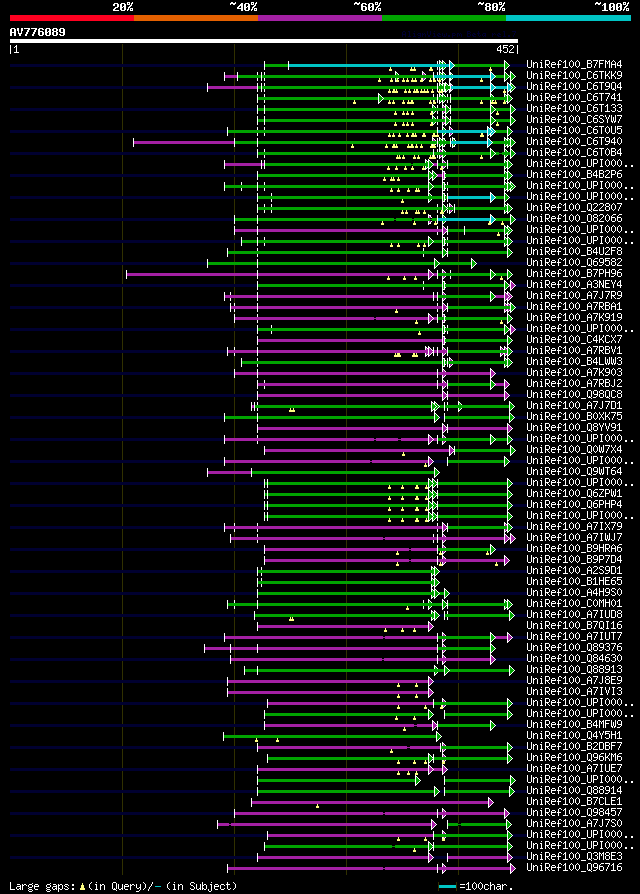Image resolution: width=640 pixels, height=894 pixels.
Task: Select hit UniRef100_C0MH01
Action: [x=574, y=604]
